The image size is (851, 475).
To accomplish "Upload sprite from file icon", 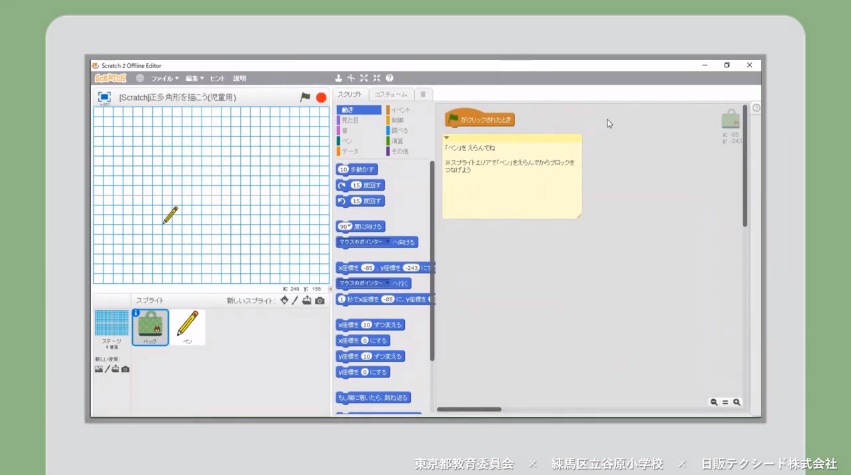I will coord(307,300).
